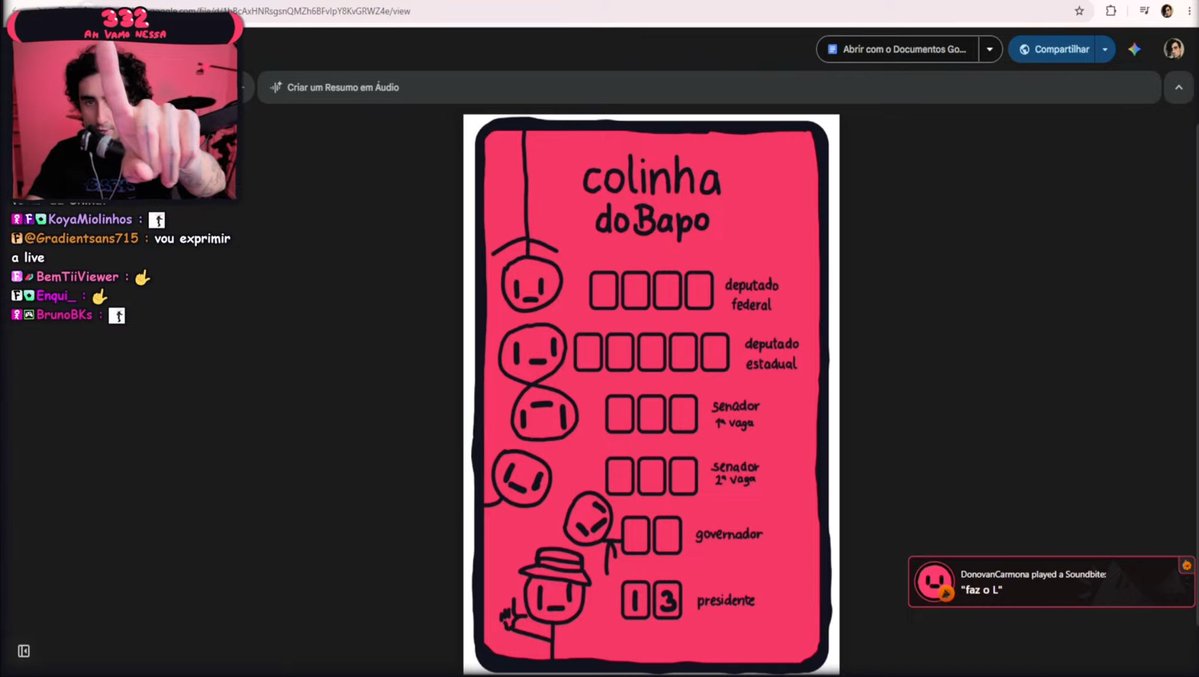The image size is (1199, 677).
Task: Click the Enqui_ chat username
Action: pos(56,295)
